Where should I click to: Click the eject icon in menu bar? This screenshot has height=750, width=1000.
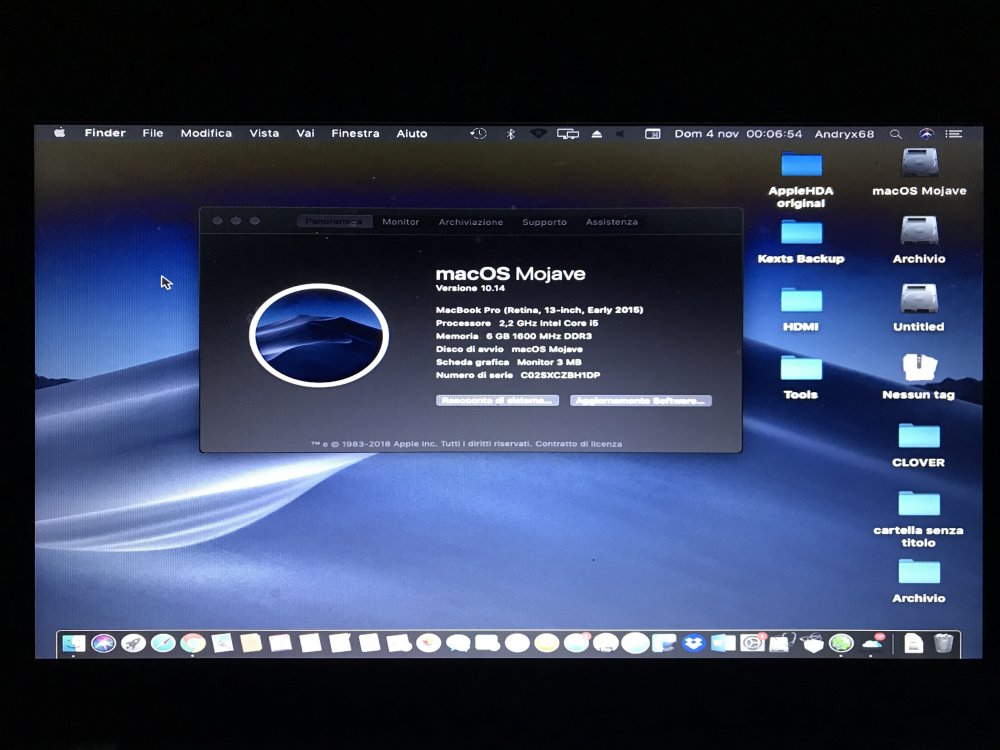coord(597,134)
